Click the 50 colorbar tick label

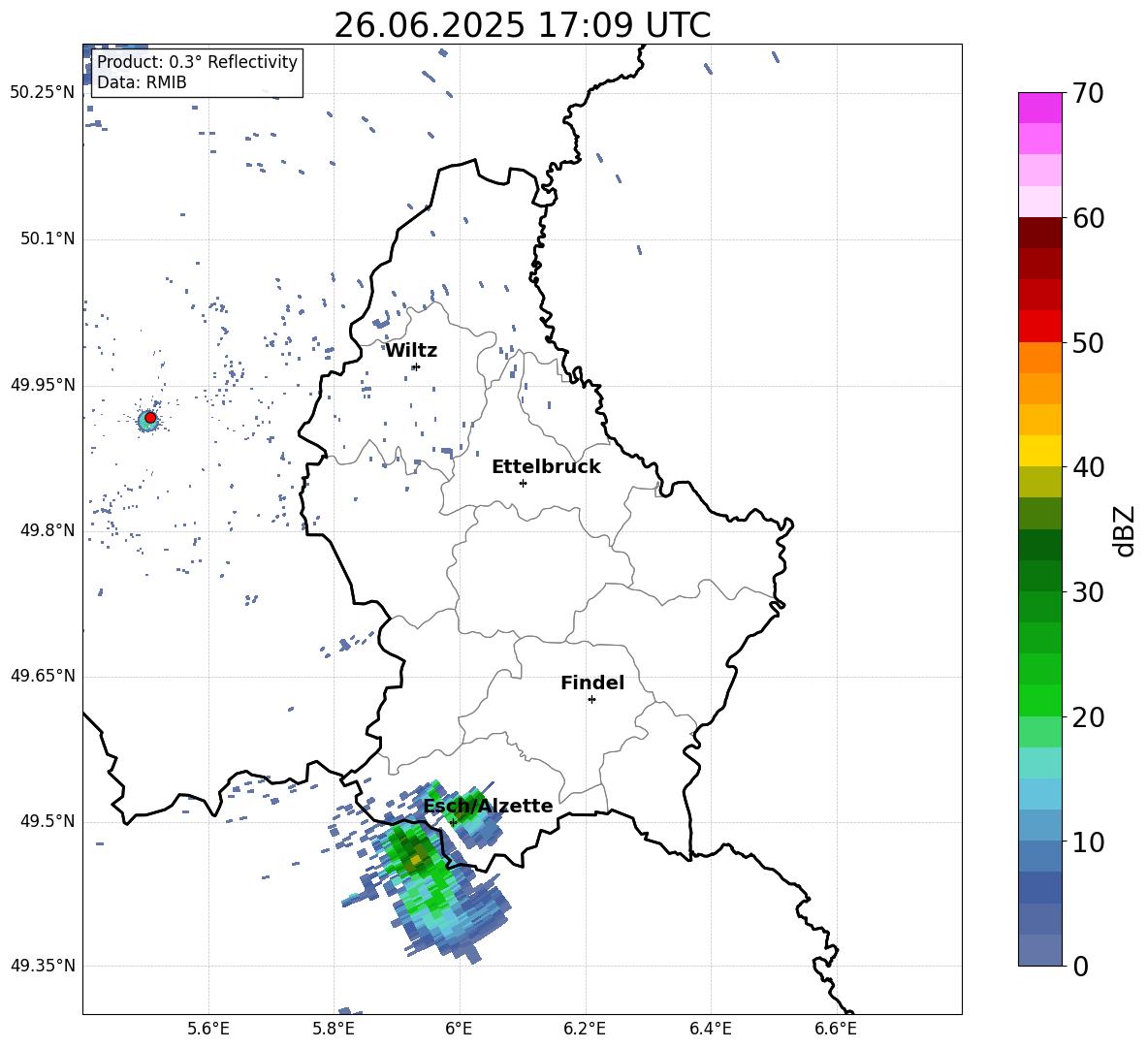[x=1088, y=342]
